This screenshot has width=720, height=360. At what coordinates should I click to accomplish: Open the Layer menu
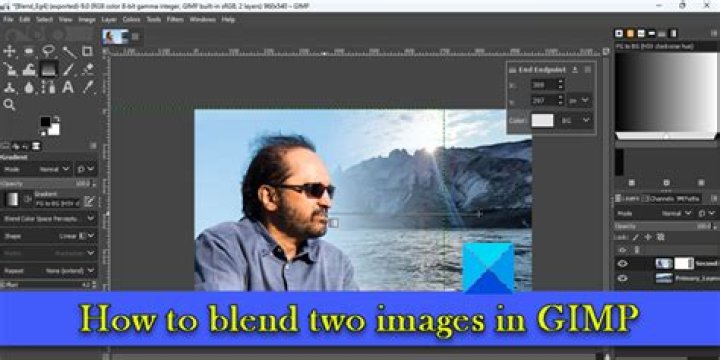[x=109, y=20]
